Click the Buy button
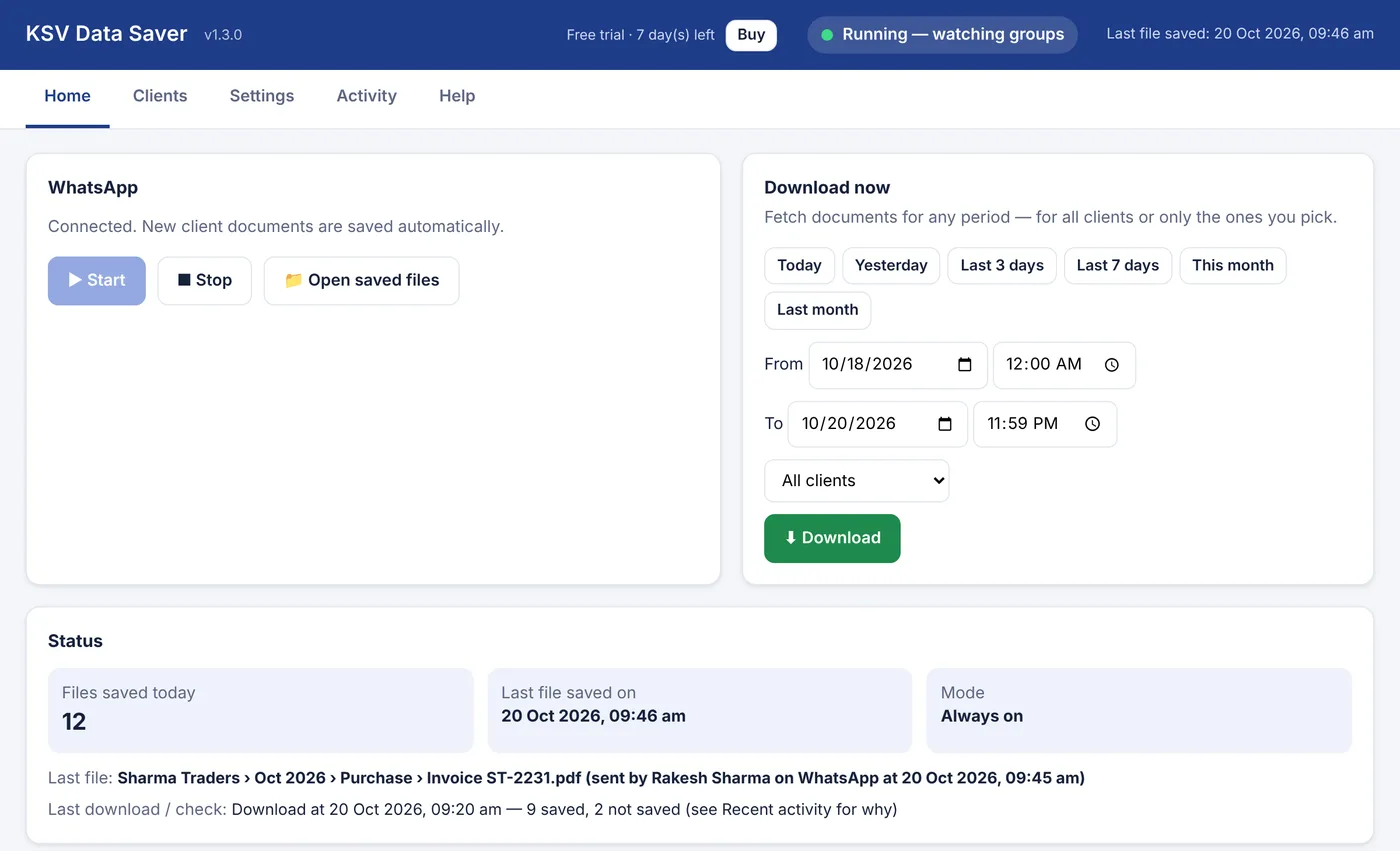1400x851 pixels. [751, 35]
